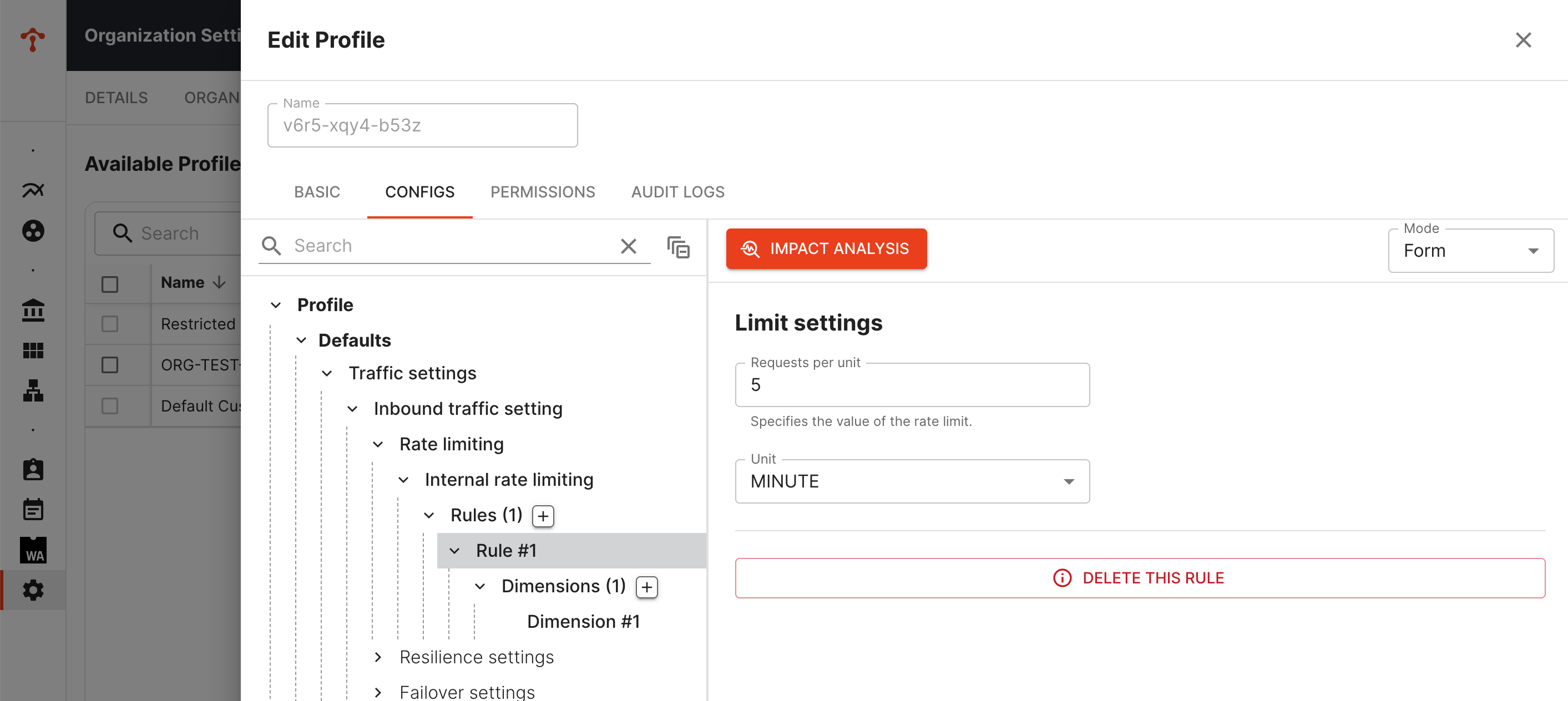The width and height of the screenshot is (1568, 701).
Task: Click the red logo icon in sidebar
Action: (33, 39)
